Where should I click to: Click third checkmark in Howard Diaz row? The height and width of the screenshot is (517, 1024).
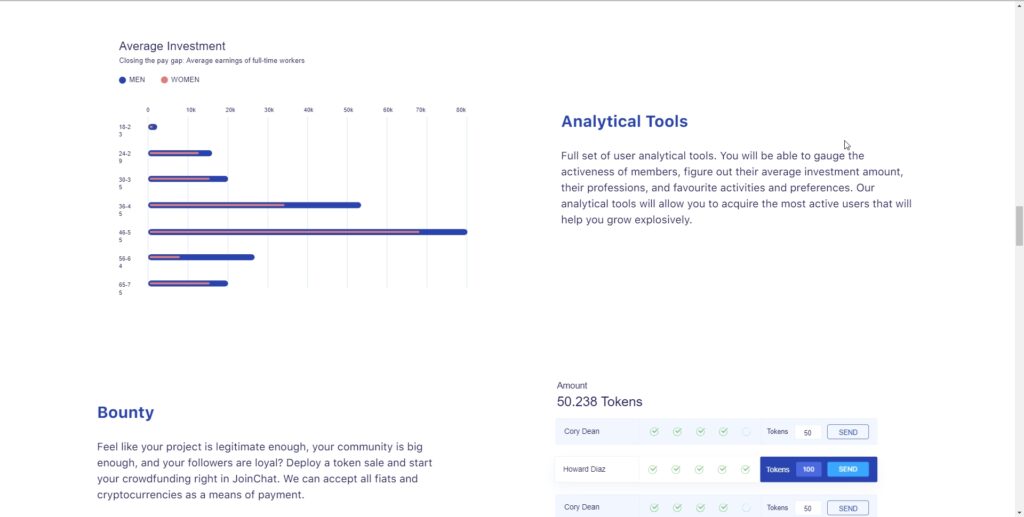click(700, 469)
